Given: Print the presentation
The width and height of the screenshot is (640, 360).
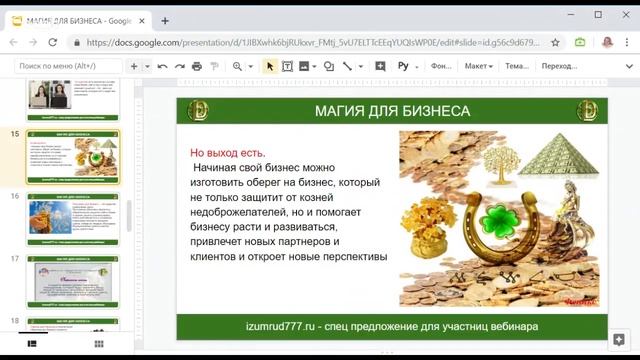Looking at the screenshot, I should 197,66.
